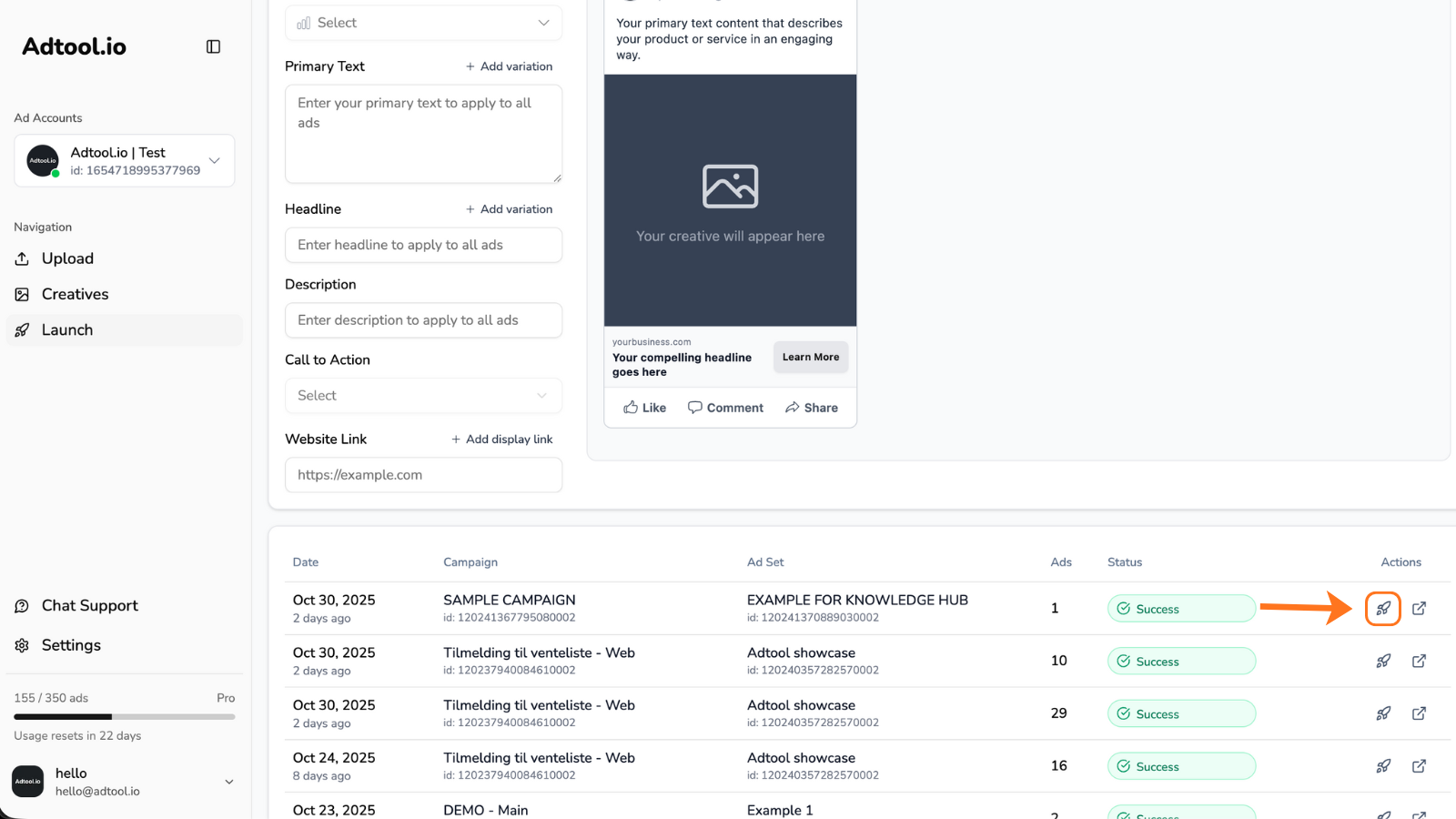Click the Ad Set column header
Image resolution: width=1456 pixels, height=819 pixels.
pos(765,562)
